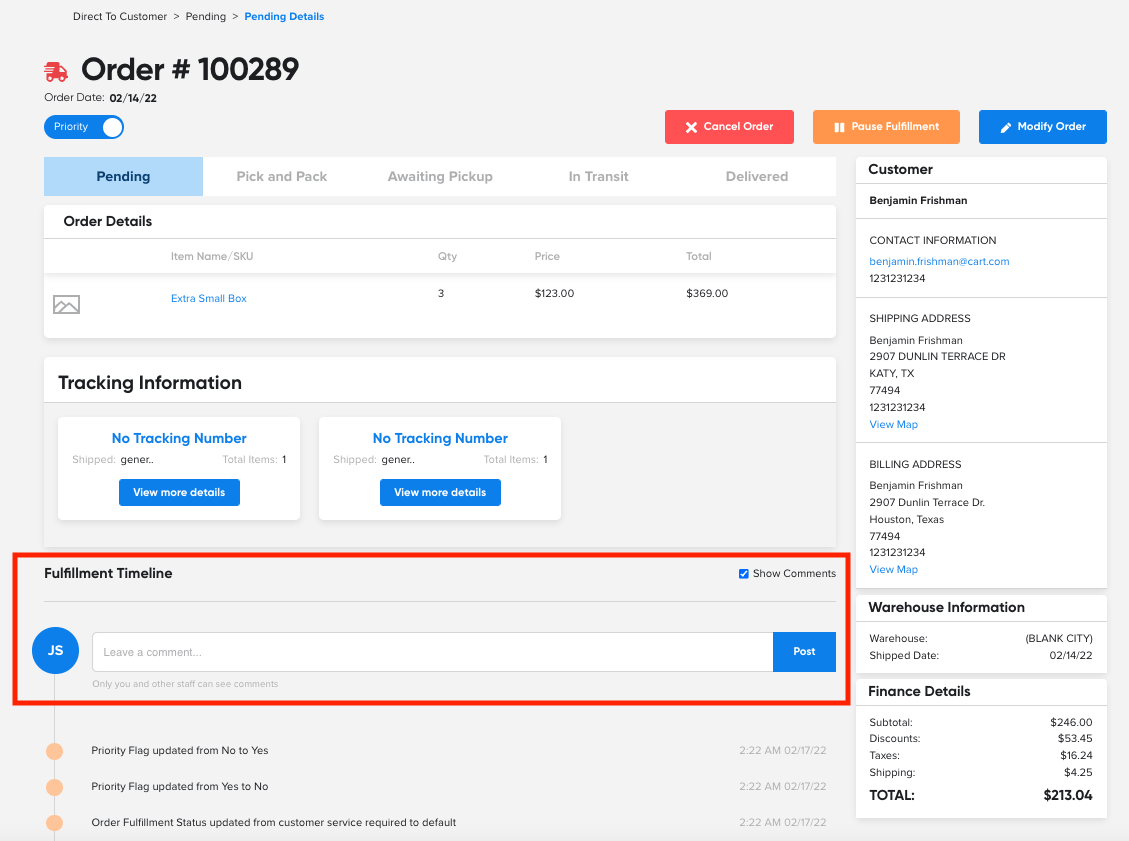Click the Modify Order button
1129x841 pixels.
(1042, 127)
